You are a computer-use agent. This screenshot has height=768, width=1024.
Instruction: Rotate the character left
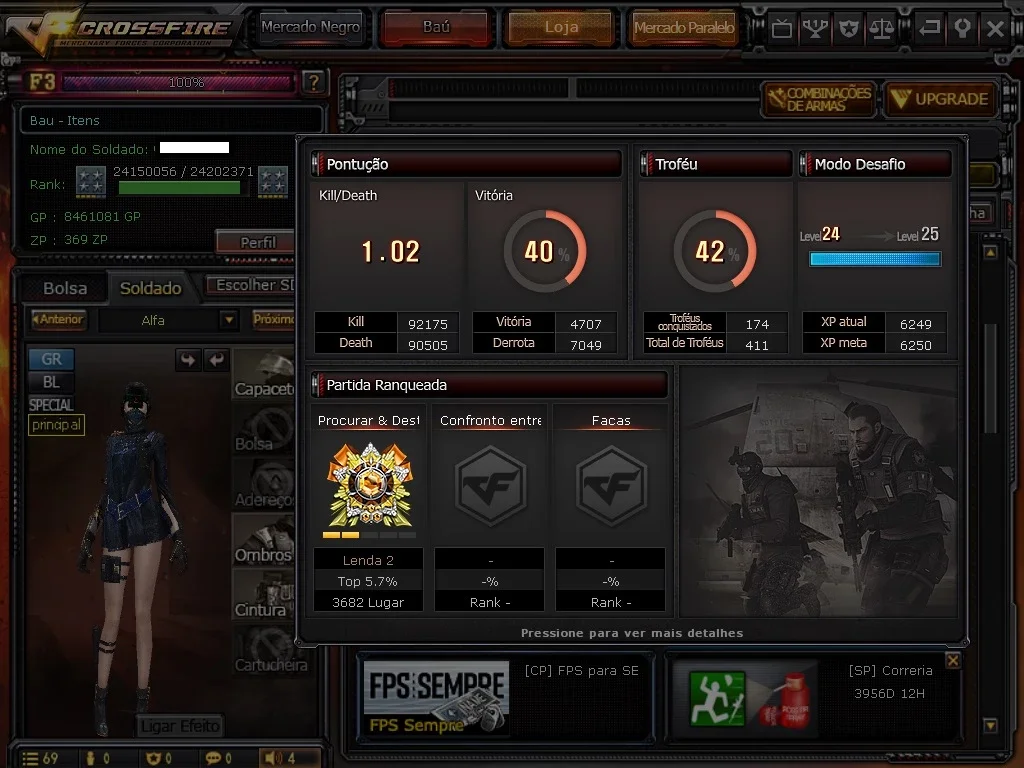(x=188, y=359)
